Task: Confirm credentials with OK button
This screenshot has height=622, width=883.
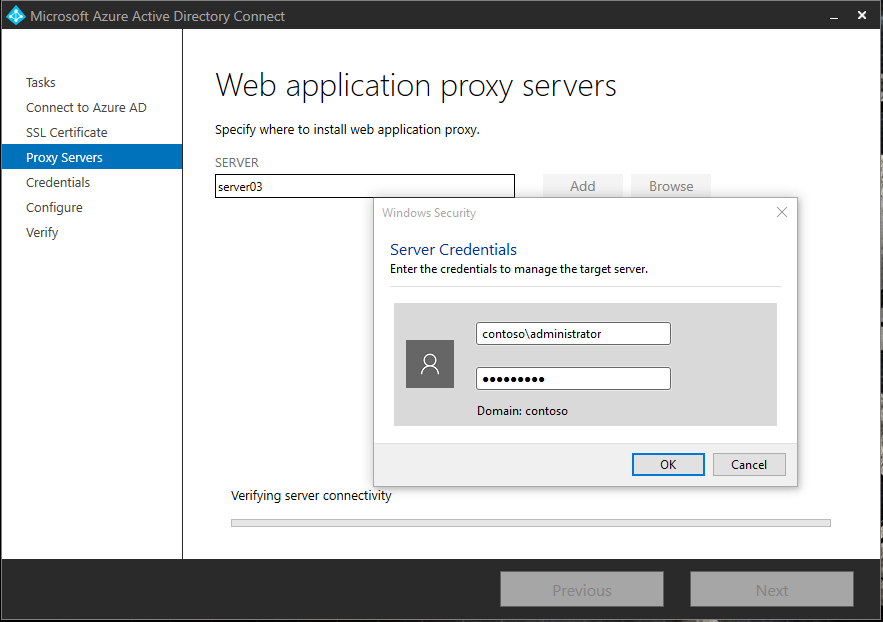Action: tap(668, 464)
